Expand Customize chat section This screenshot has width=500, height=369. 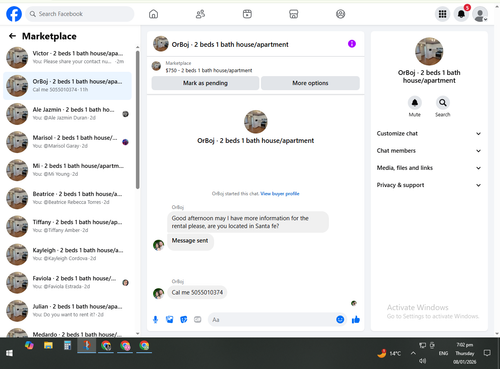pyautogui.click(x=429, y=133)
